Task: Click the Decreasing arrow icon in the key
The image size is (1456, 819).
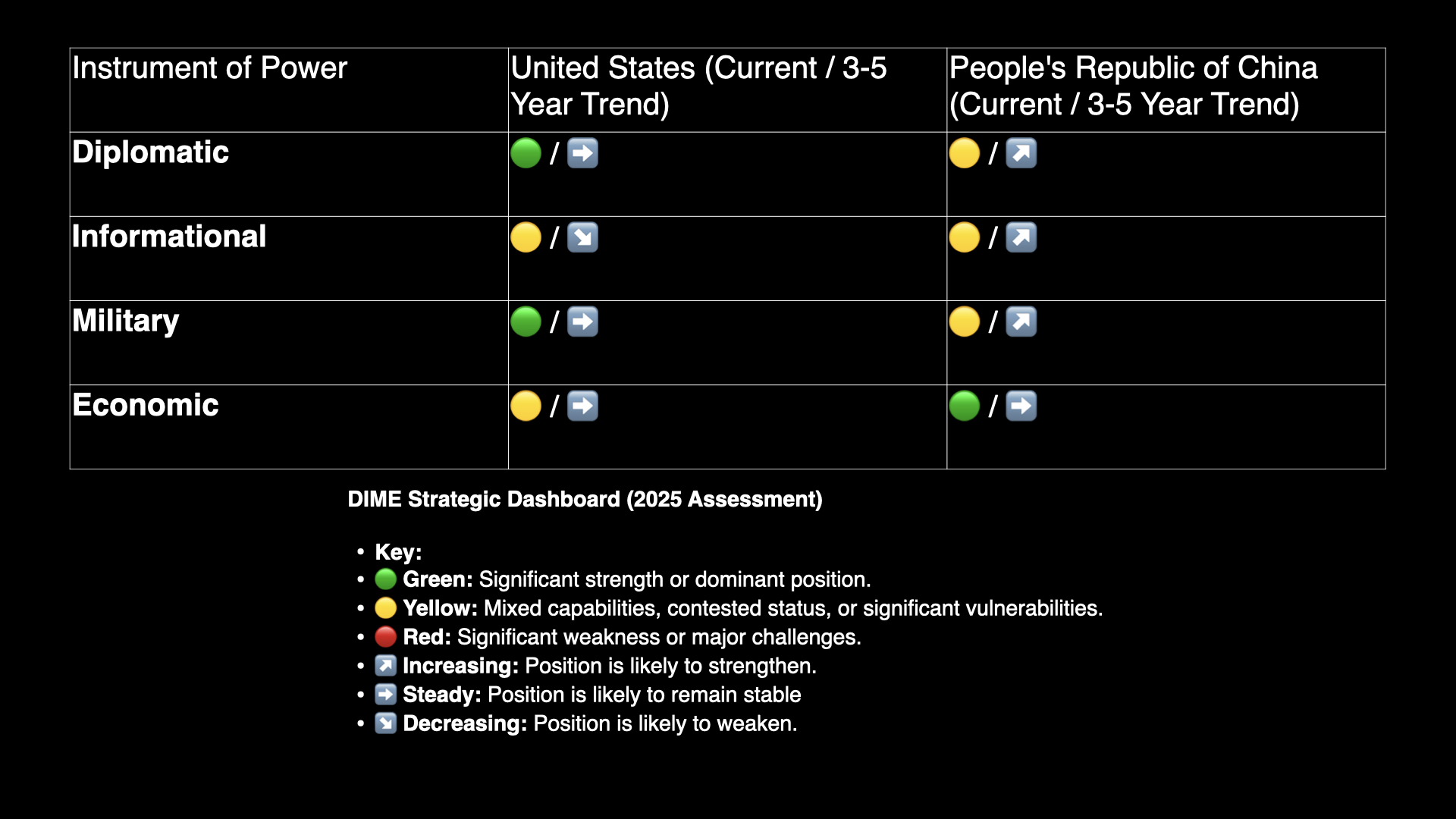Action: tap(385, 723)
